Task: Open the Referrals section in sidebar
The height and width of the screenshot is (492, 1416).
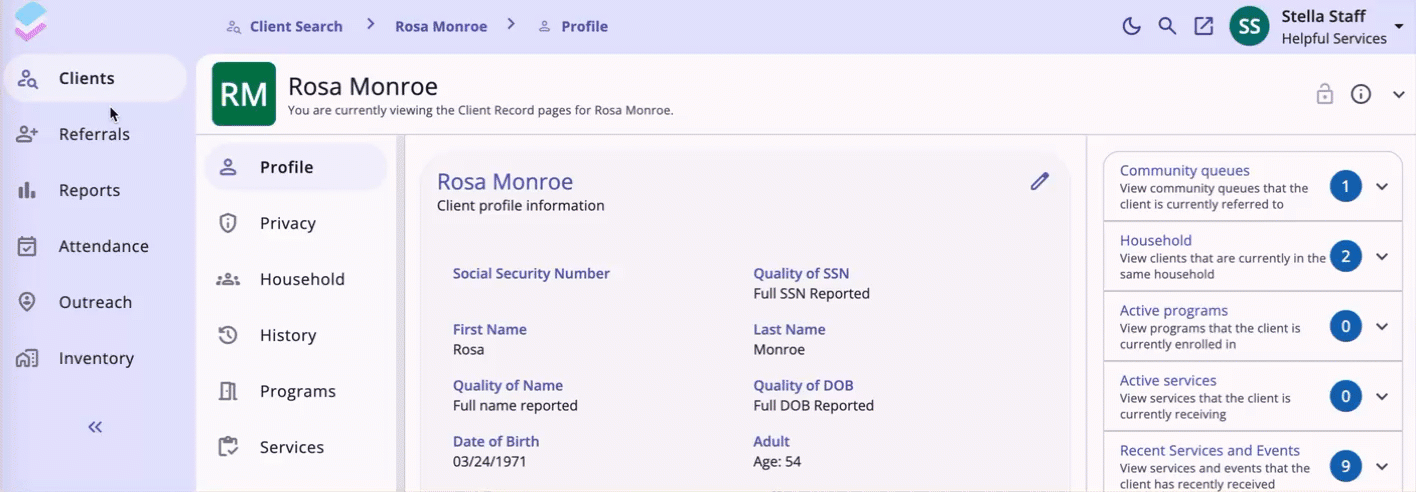Action: (94, 134)
